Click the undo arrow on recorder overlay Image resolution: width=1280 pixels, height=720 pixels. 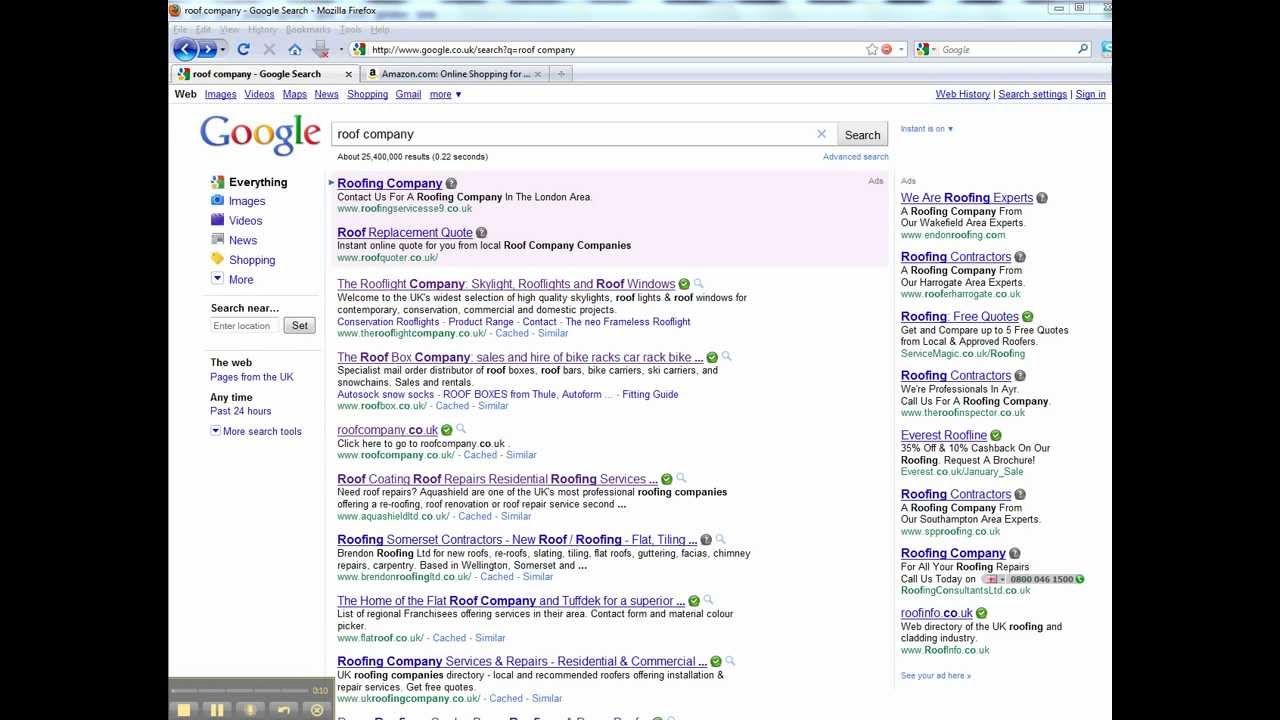click(284, 709)
